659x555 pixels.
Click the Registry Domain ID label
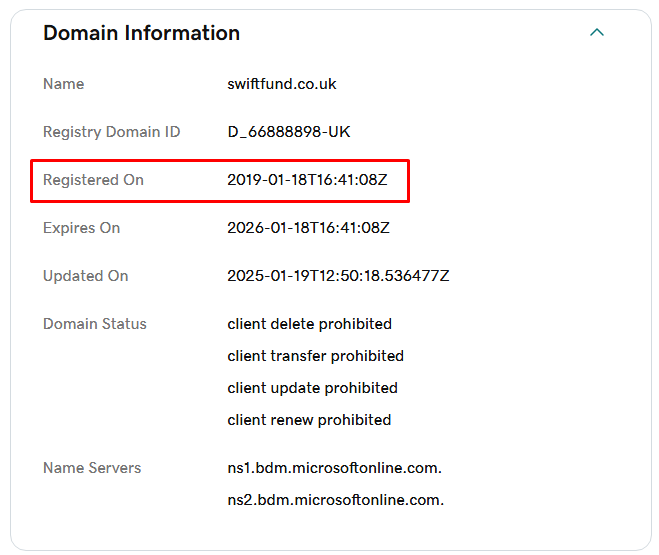[x=111, y=132]
